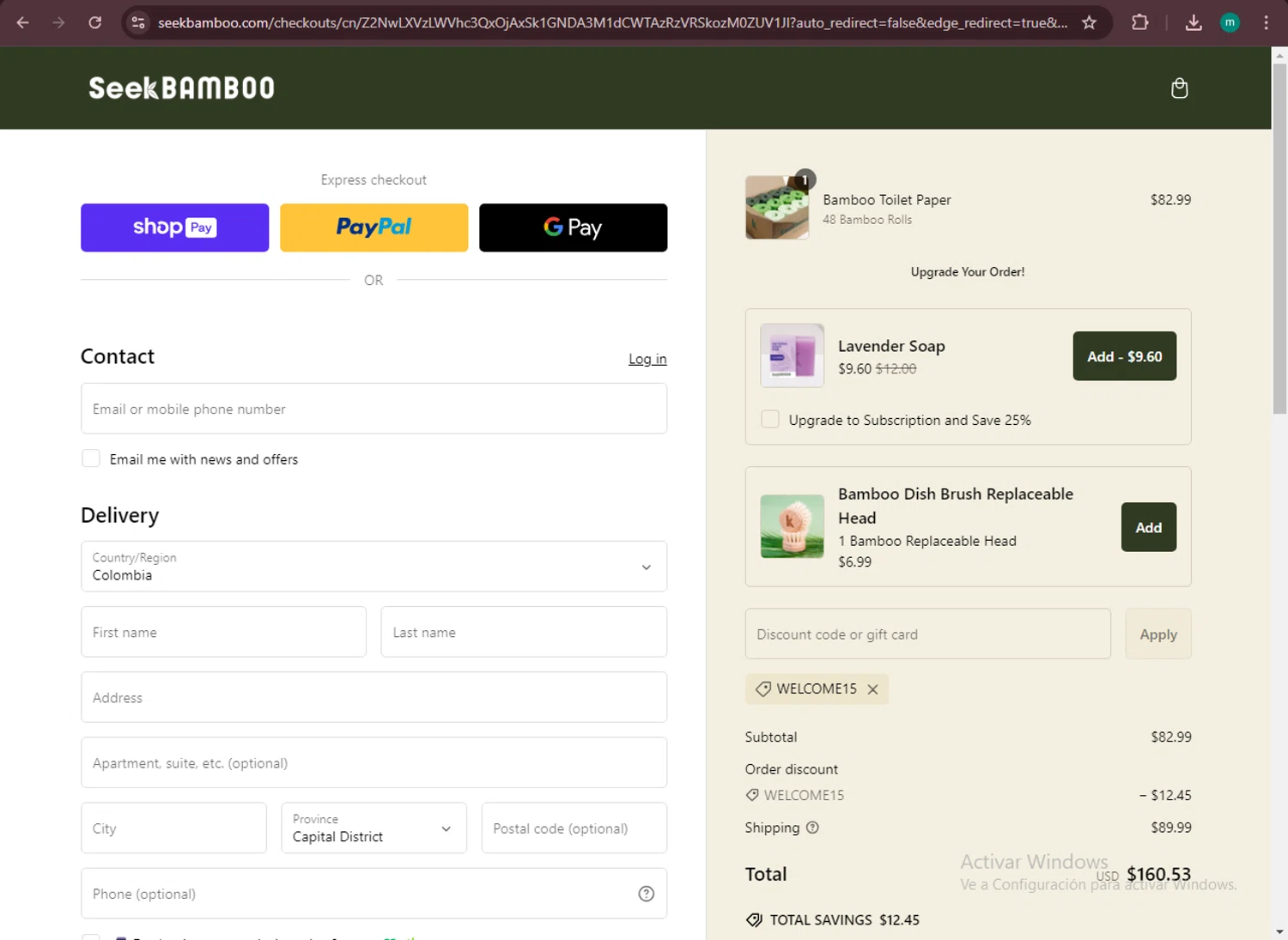Click the Bamboo Dish Brush product image
This screenshot has height=940, width=1288.
click(x=792, y=526)
